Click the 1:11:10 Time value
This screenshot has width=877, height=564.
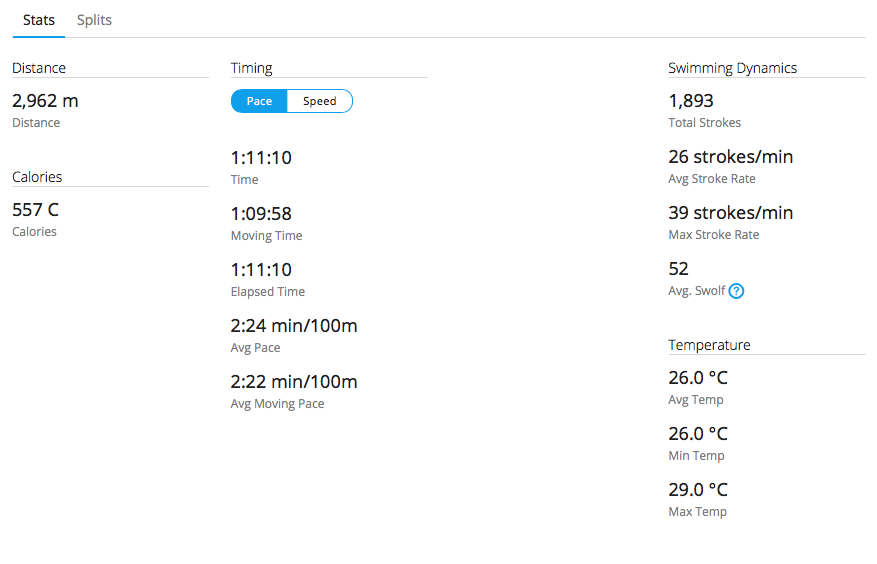(x=261, y=158)
